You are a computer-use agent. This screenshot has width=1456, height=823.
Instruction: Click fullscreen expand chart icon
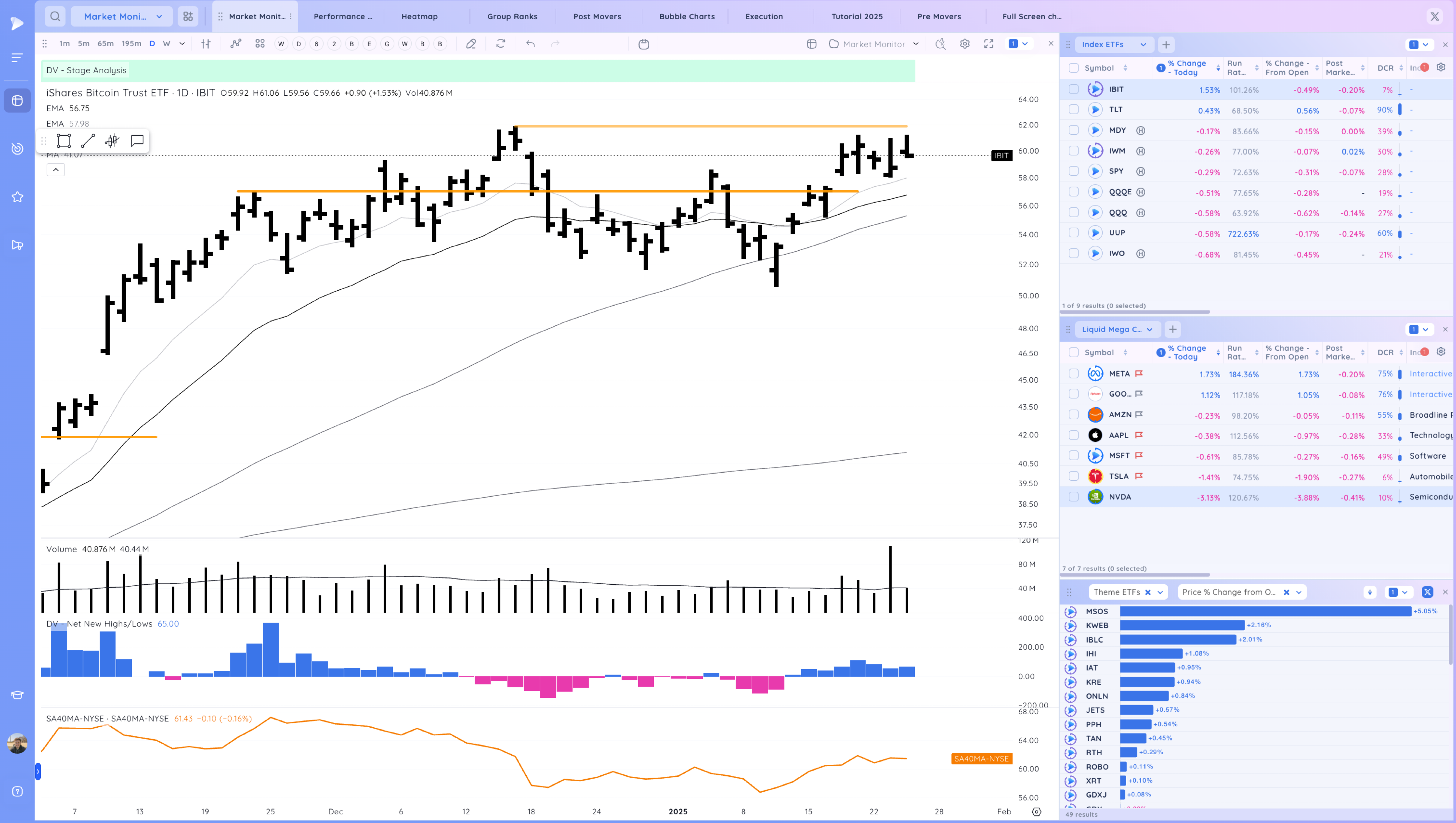988,44
